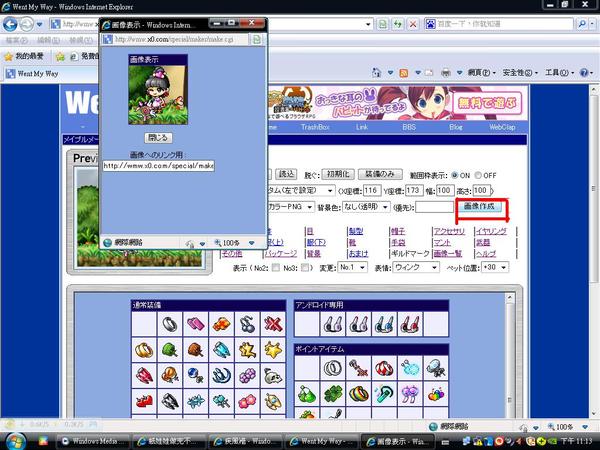Pick the pink flower earring
Screen dimensions: 600x450
(248, 401)
